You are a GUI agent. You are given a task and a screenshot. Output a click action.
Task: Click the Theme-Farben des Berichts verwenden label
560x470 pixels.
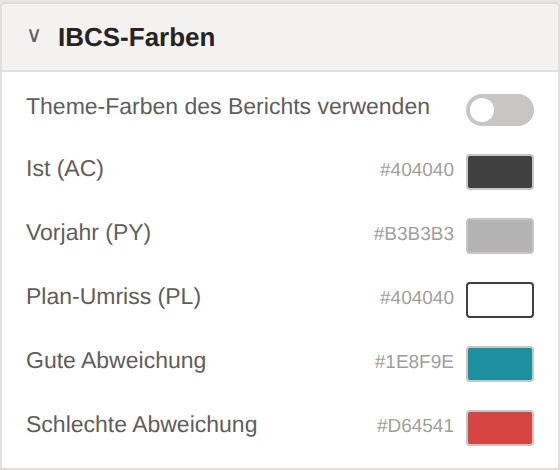[x=228, y=107]
